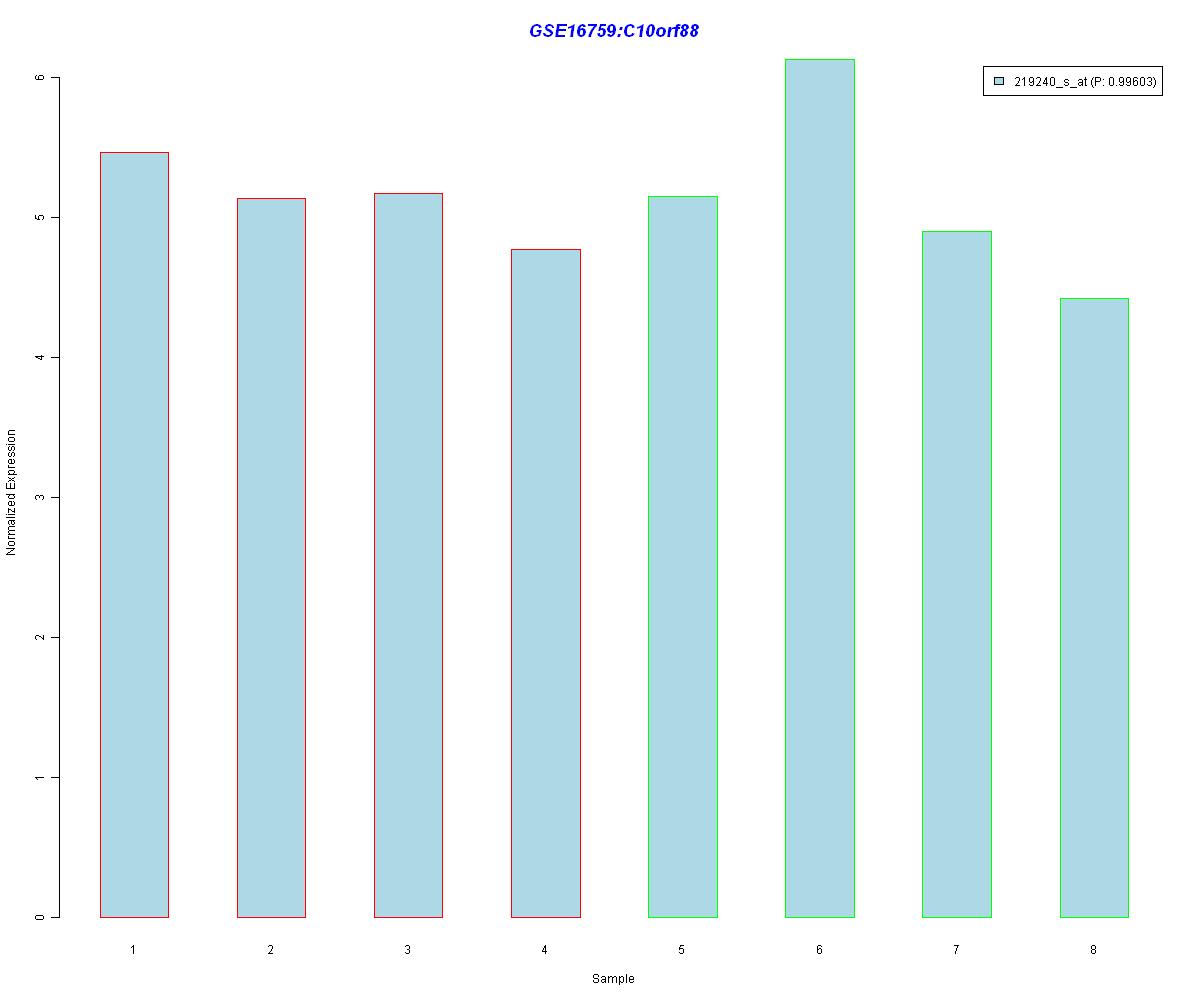Click the Normalized Expression y-axis title

click(x=11, y=492)
